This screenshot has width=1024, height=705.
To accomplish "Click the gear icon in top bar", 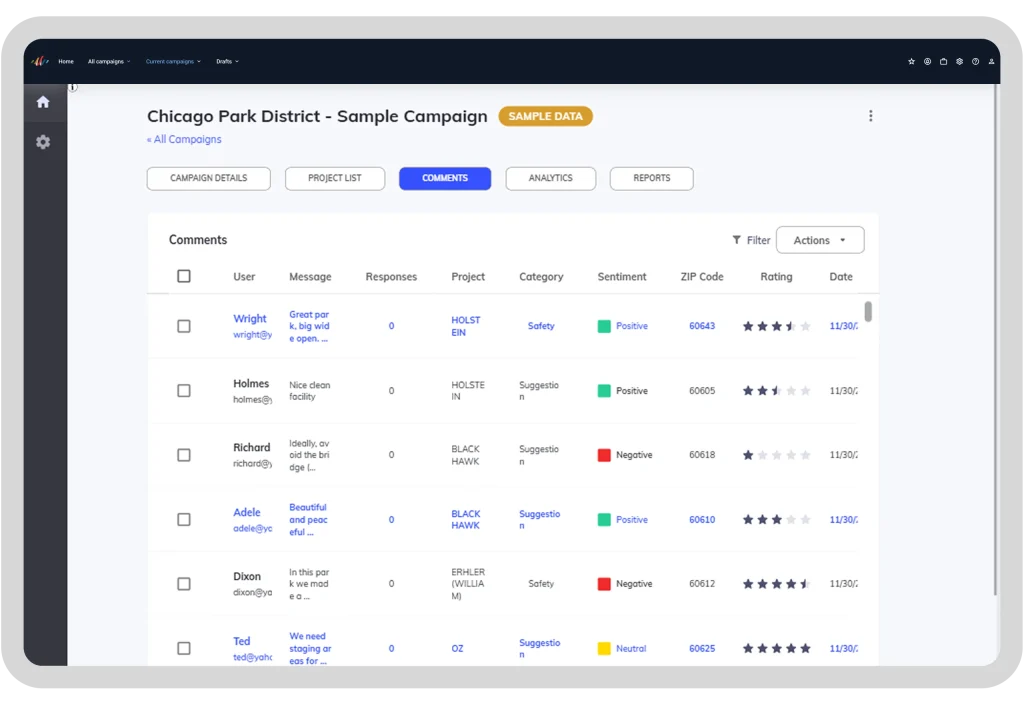I will [x=959, y=61].
